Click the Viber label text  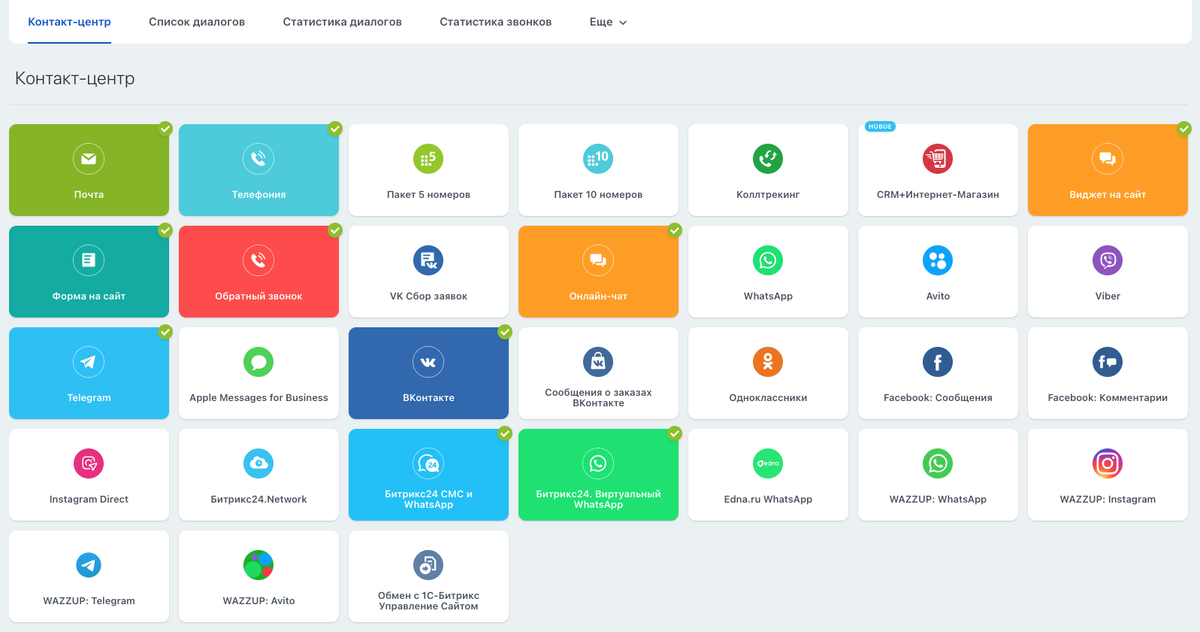[1107, 296]
